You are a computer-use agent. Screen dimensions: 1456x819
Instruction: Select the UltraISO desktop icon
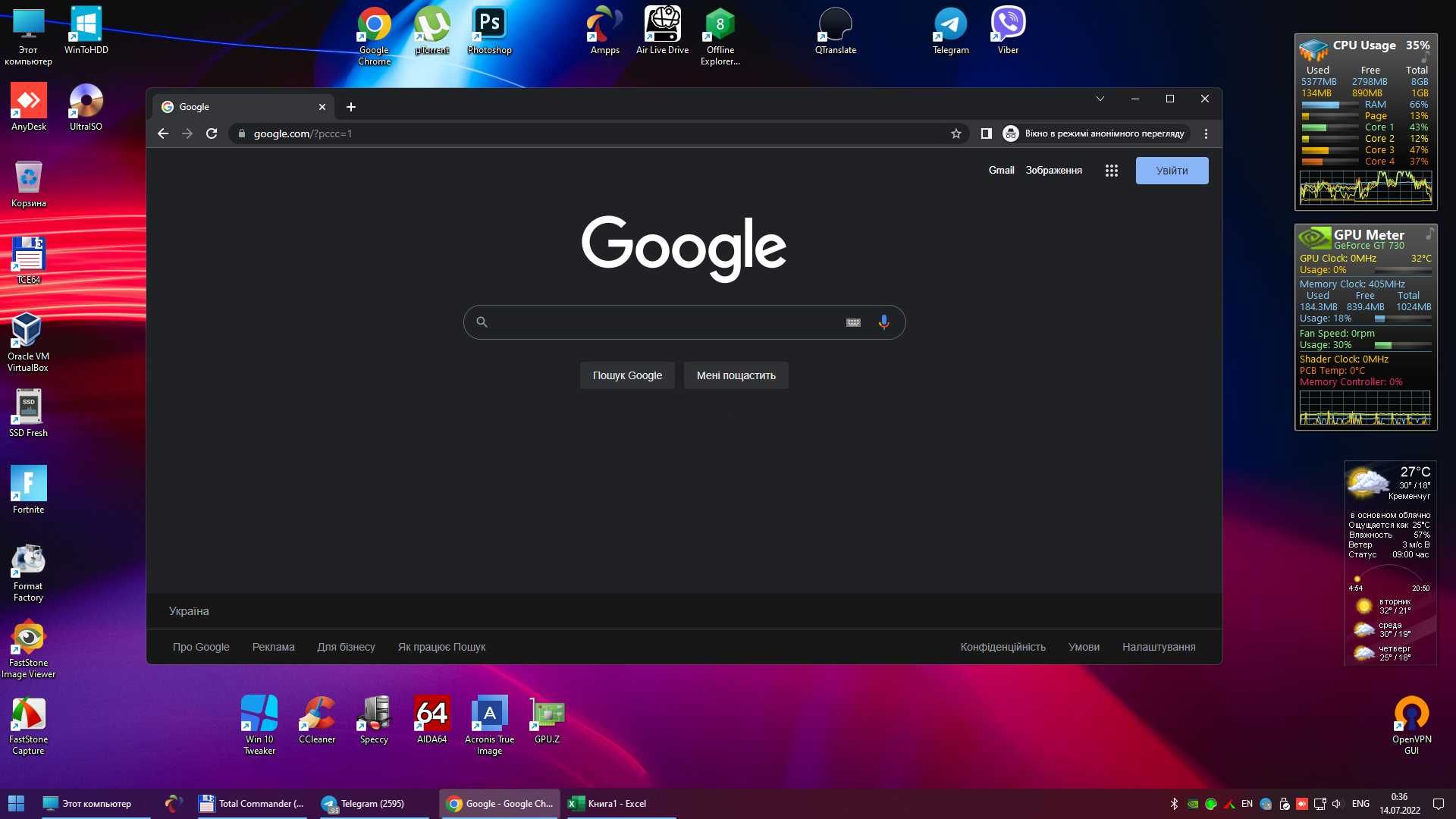pyautogui.click(x=86, y=107)
